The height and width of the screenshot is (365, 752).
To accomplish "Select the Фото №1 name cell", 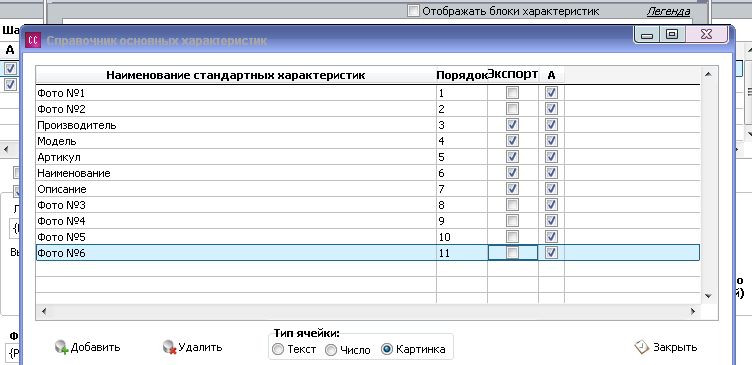I will (x=236, y=93).
